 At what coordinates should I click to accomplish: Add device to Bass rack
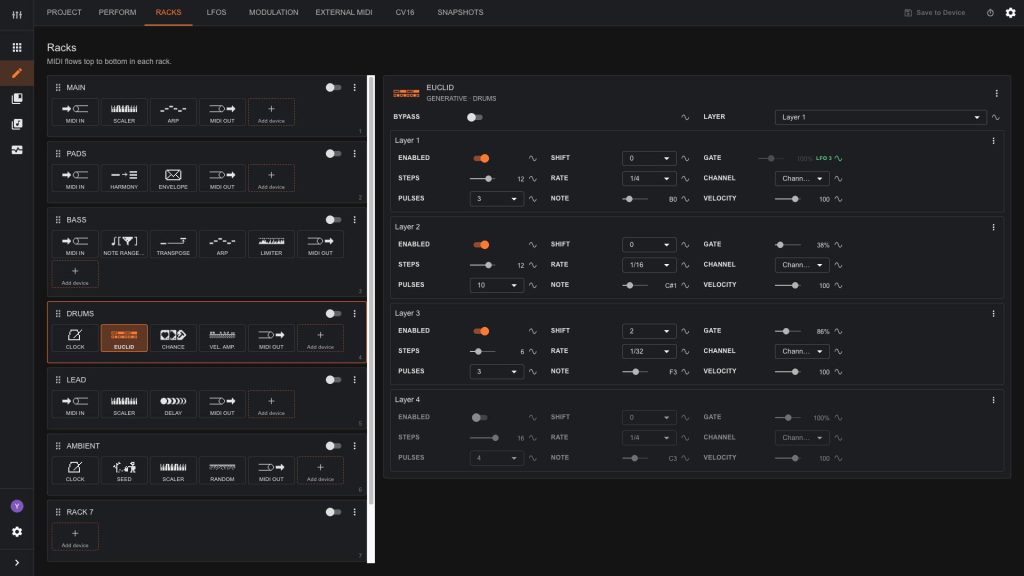[x=75, y=274]
